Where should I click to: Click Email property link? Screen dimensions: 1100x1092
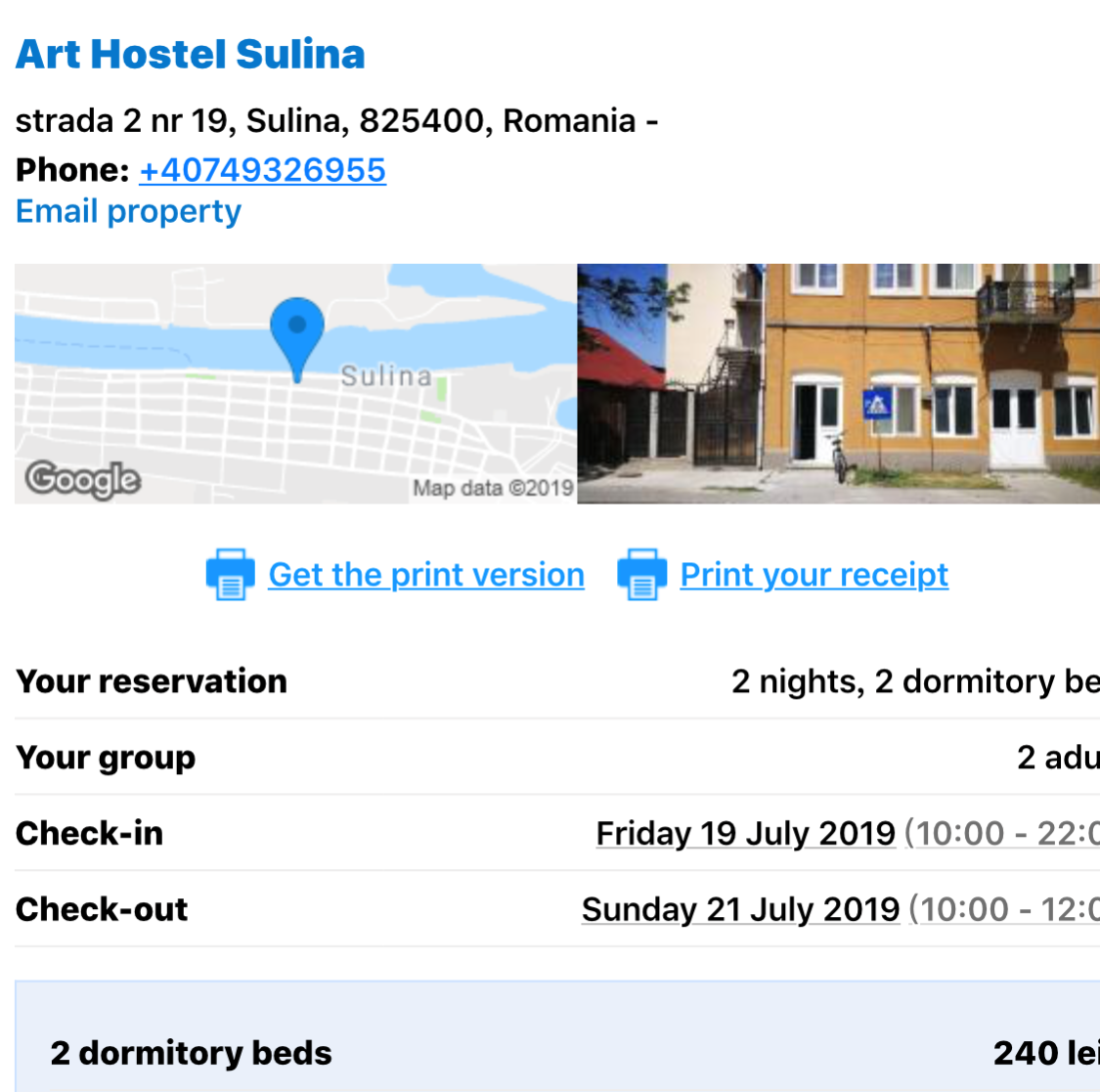click(x=128, y=211)
